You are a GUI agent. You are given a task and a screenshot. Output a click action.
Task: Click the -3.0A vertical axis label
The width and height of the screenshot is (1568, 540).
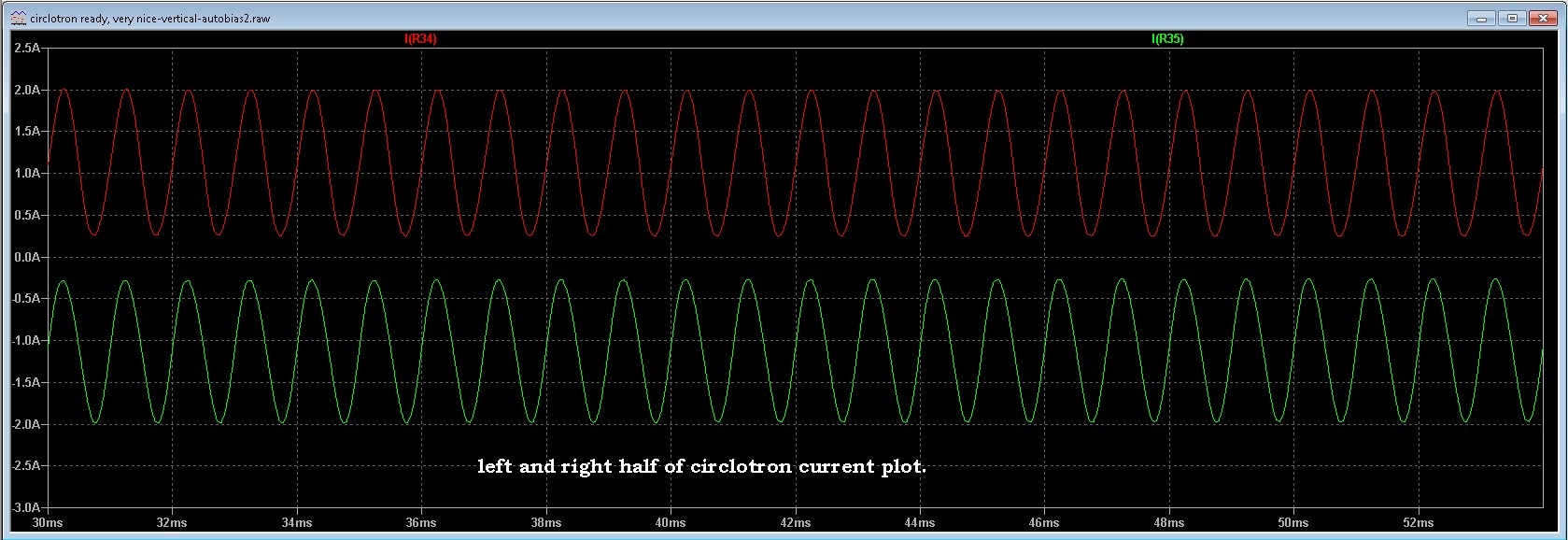26,507
